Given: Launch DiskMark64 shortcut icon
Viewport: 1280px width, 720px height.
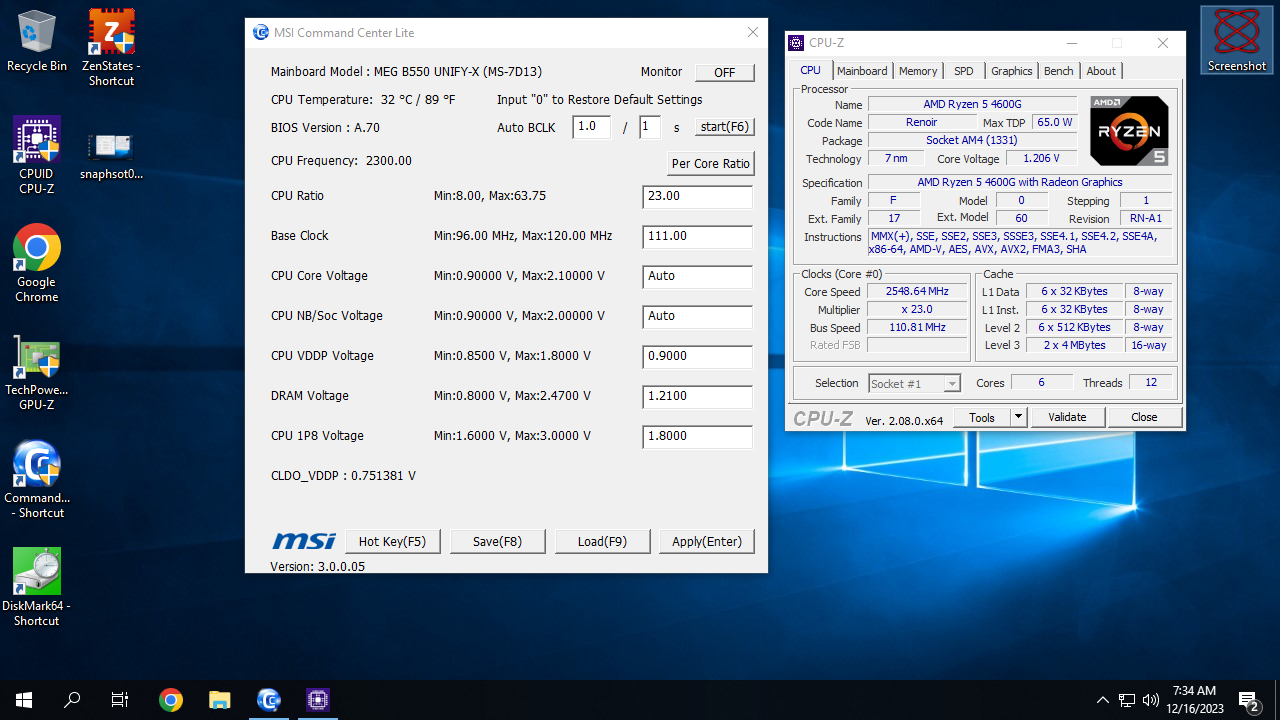Looking at the screenshot, I should (37, 587).
